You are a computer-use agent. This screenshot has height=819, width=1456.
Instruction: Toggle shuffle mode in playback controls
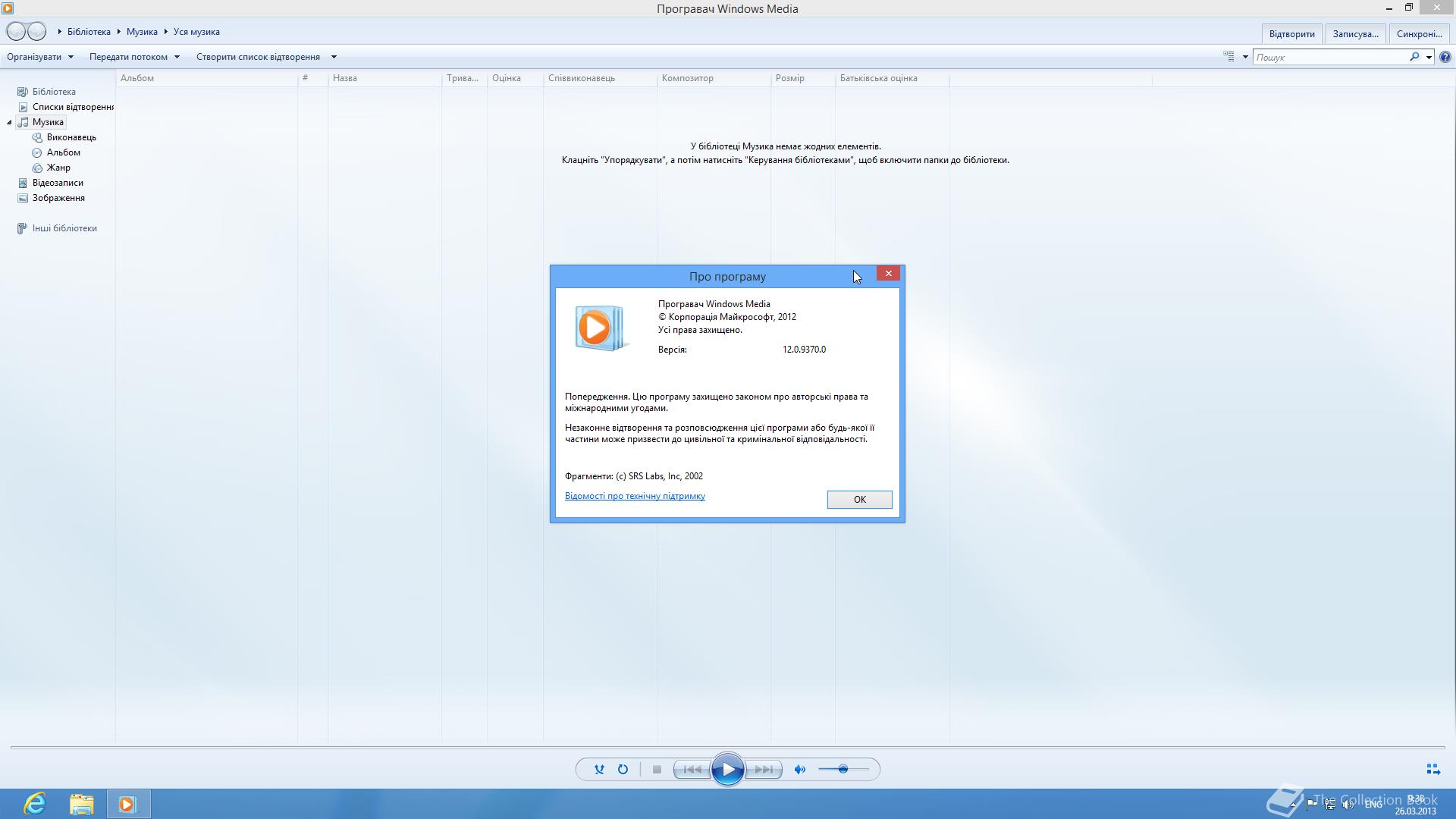click(x=599, y=769)
